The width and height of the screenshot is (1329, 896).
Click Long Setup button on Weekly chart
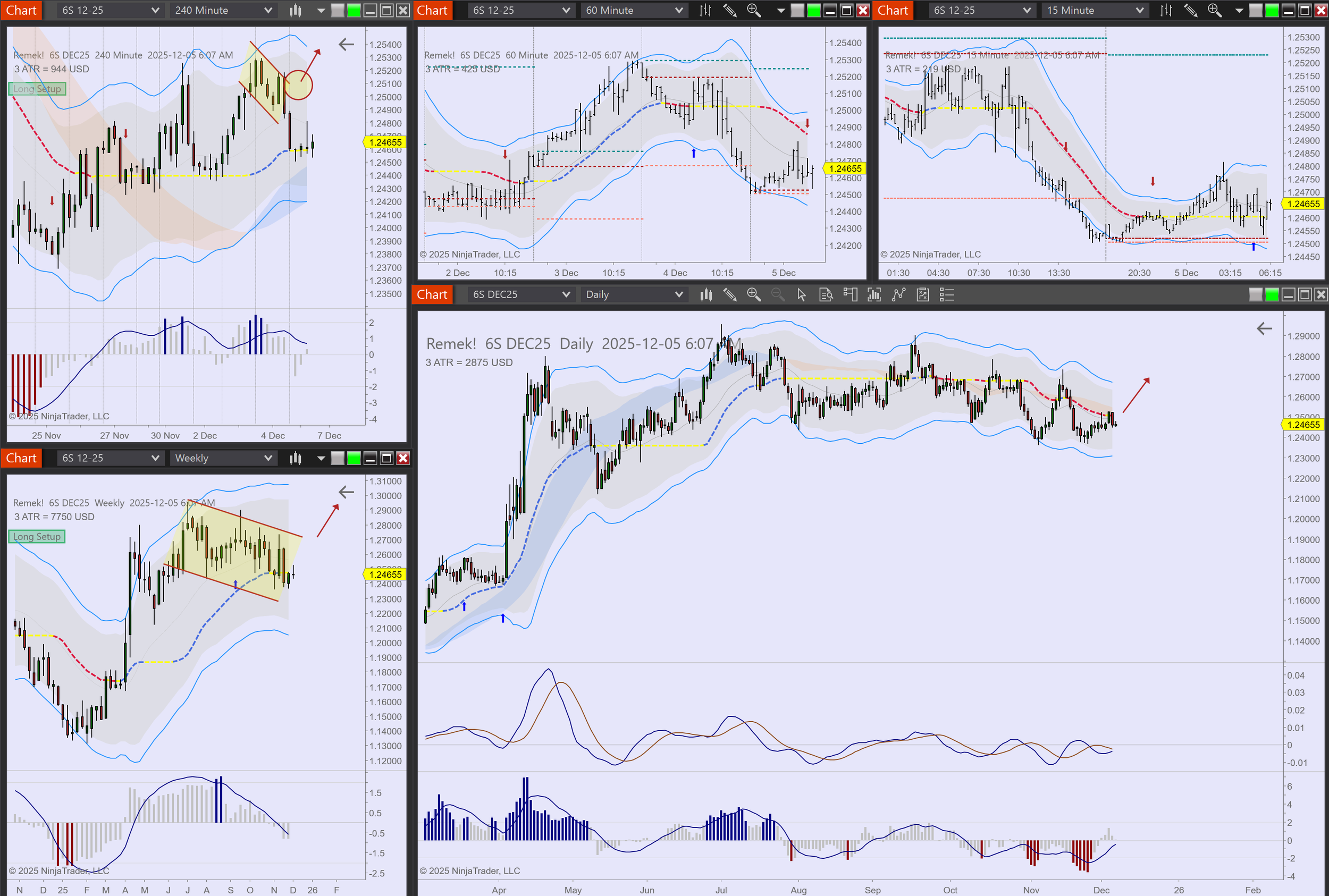[x=37, y=537]
